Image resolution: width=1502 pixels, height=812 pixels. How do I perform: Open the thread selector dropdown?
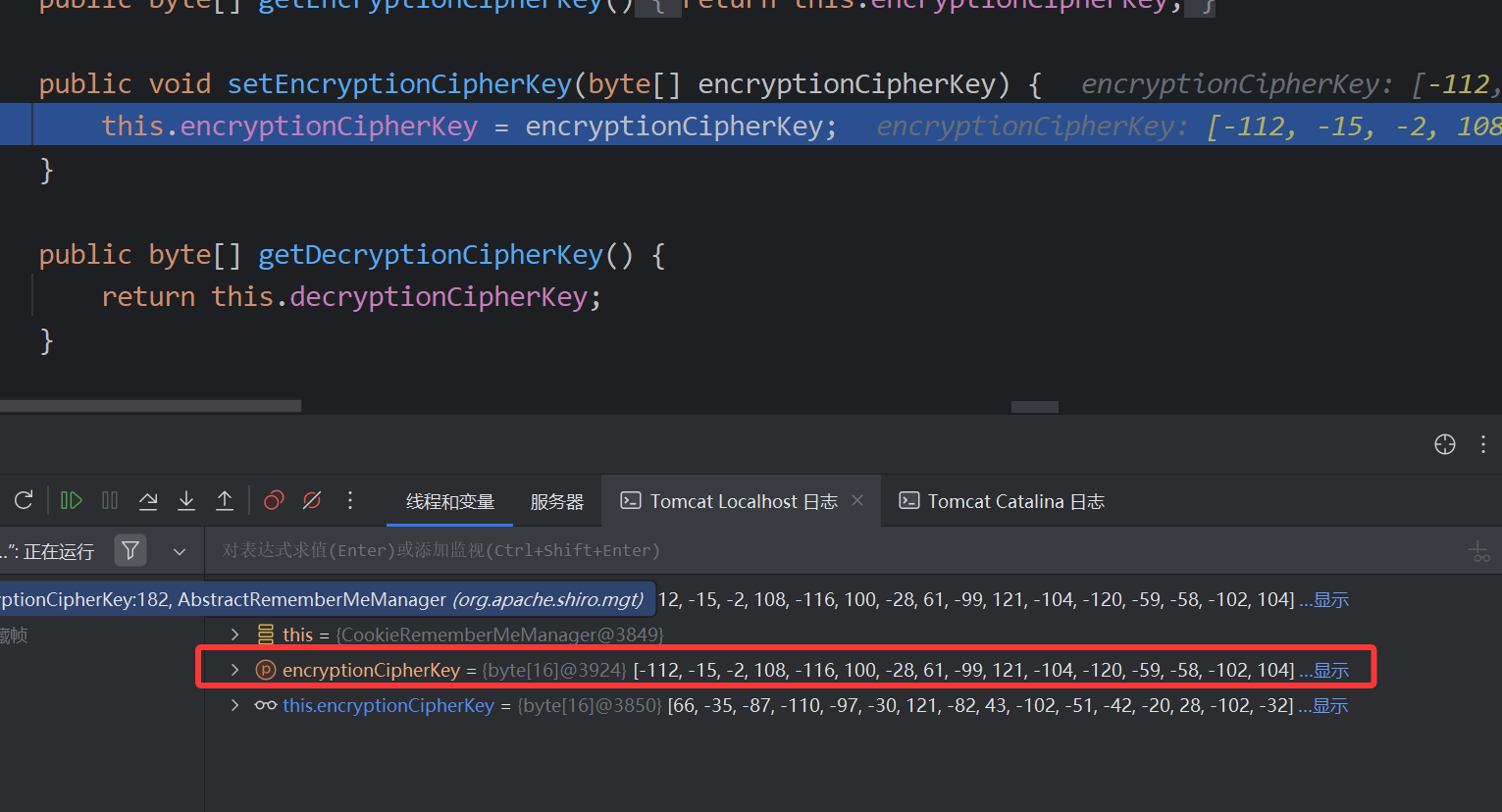(x=180, y=551)
